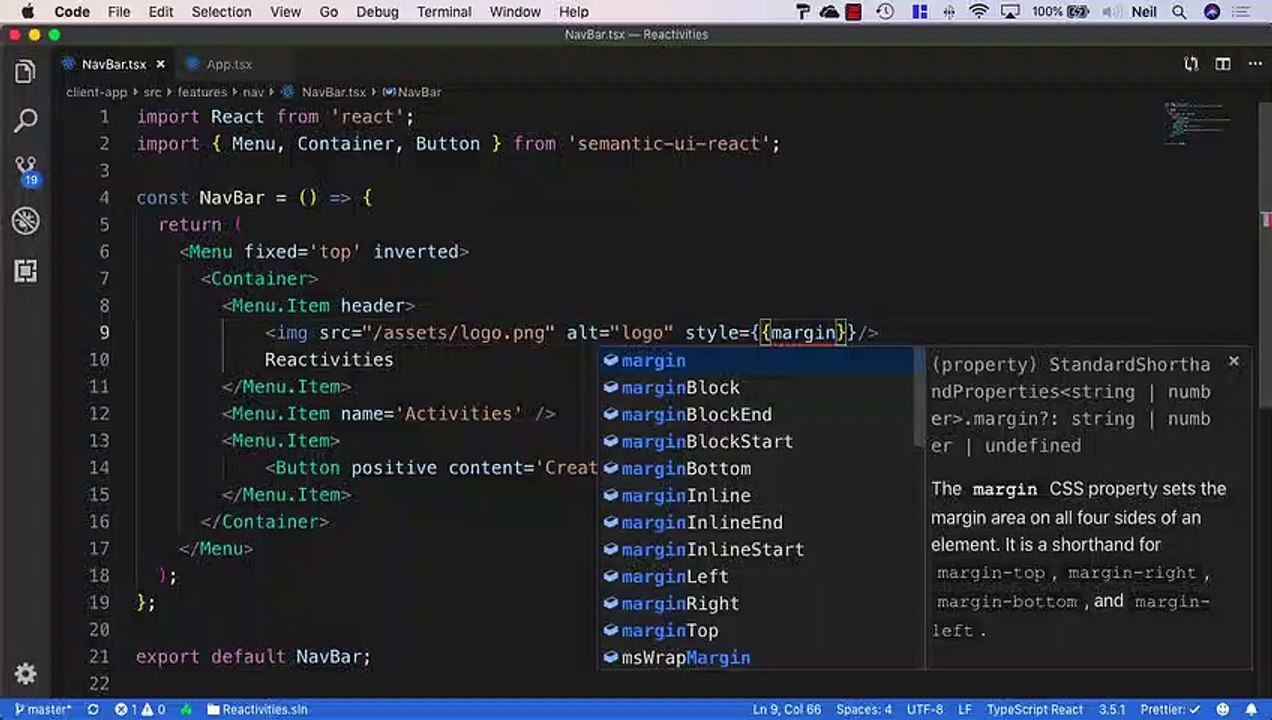This screenshot has height=720, width=1272.
Task: Change indentation via Spaces: 4
Action: [864, 709]
